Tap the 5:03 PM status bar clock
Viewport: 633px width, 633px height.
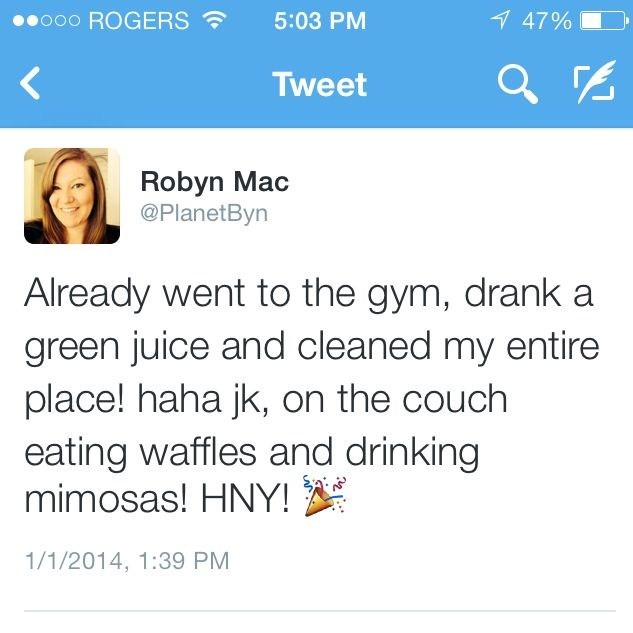tap(320, 21)
